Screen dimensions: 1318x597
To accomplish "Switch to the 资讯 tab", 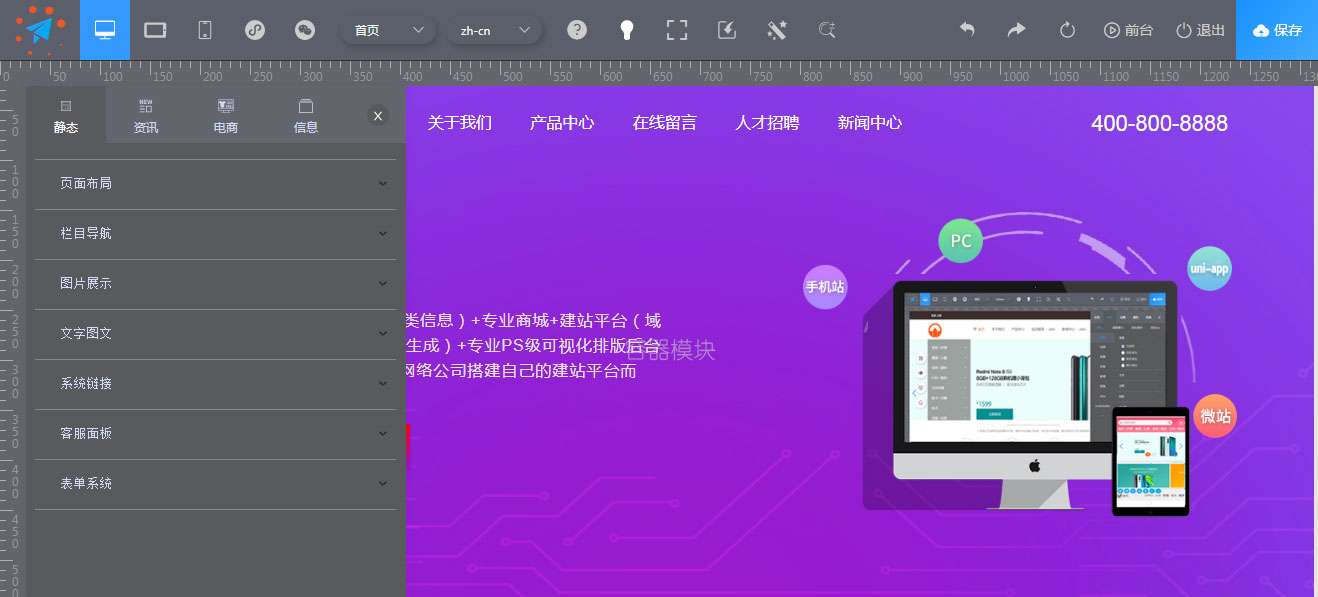I will click(145, 113).
